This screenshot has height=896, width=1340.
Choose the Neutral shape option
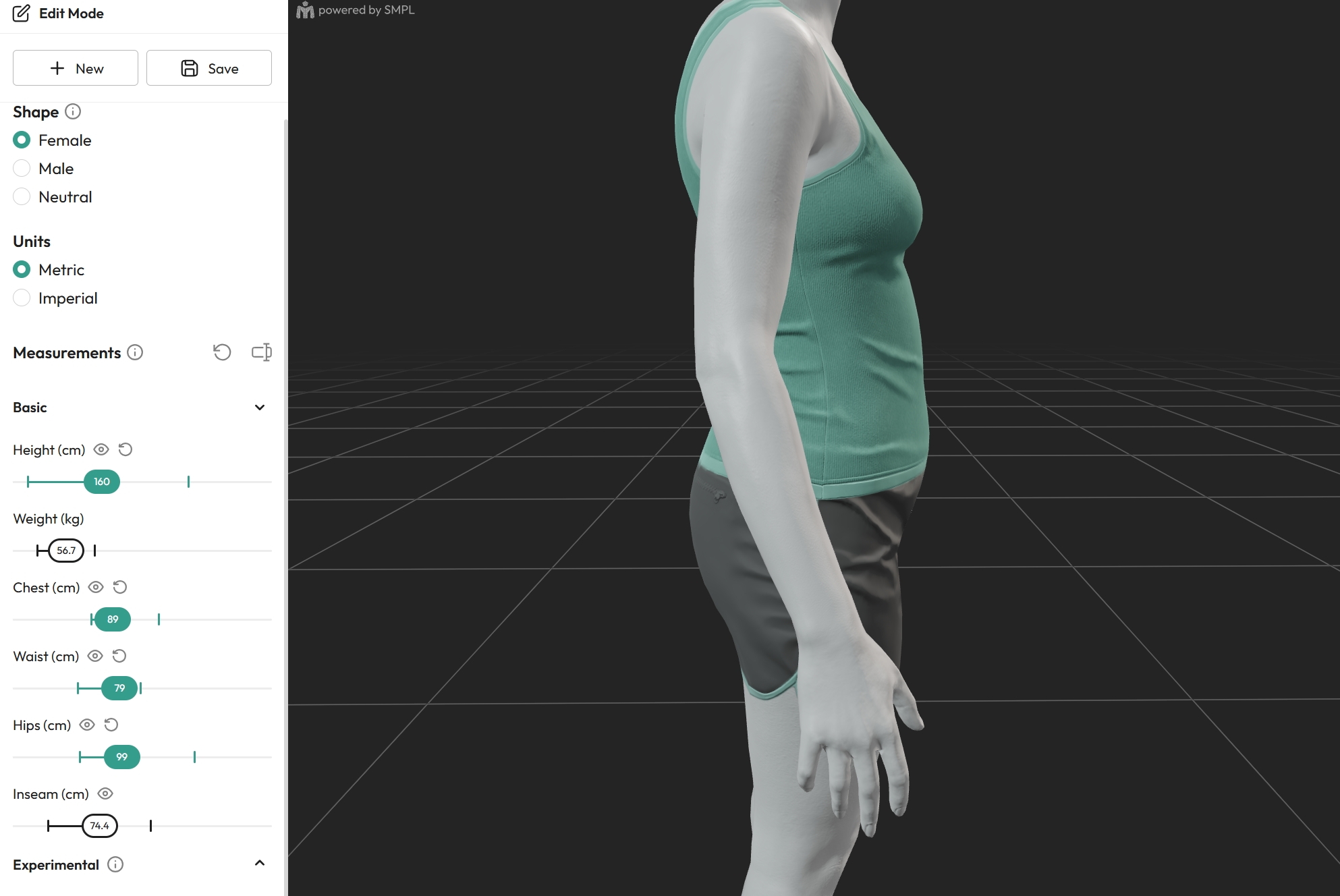(x=22, y=196)
